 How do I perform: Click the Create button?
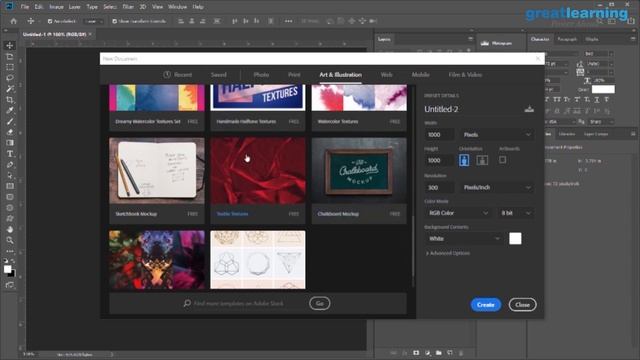pos(486,305)
